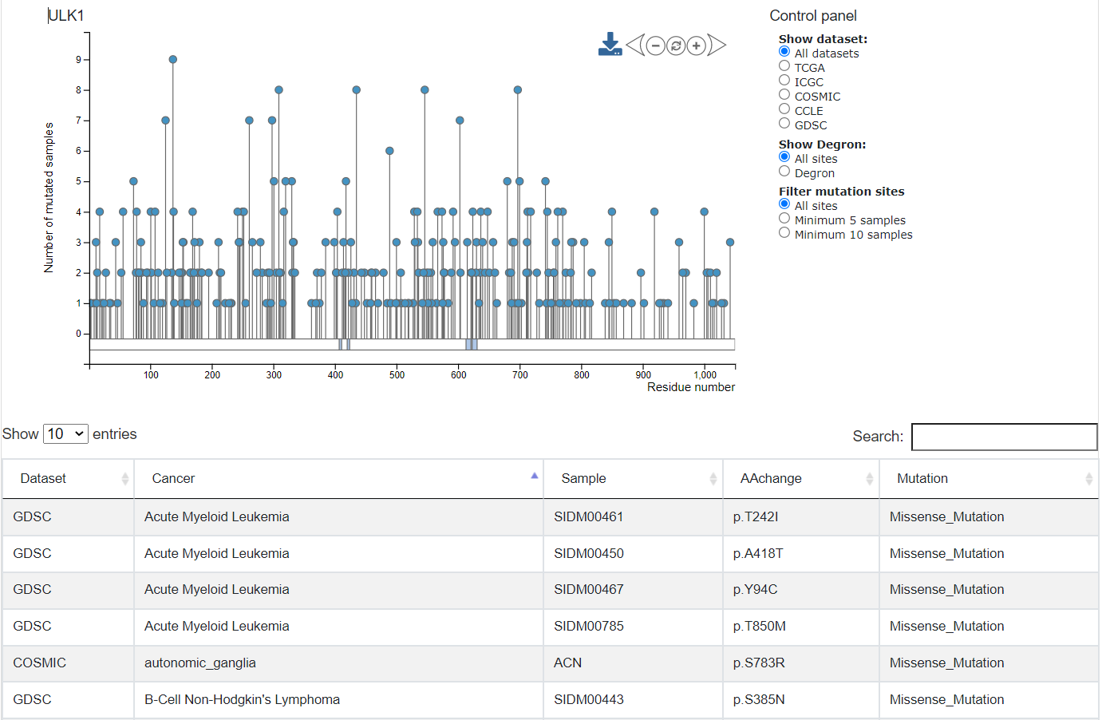This screenshot has height=720, width=1102.
Task: Reset the plot view with refresh icon
Action: point(676,45)
